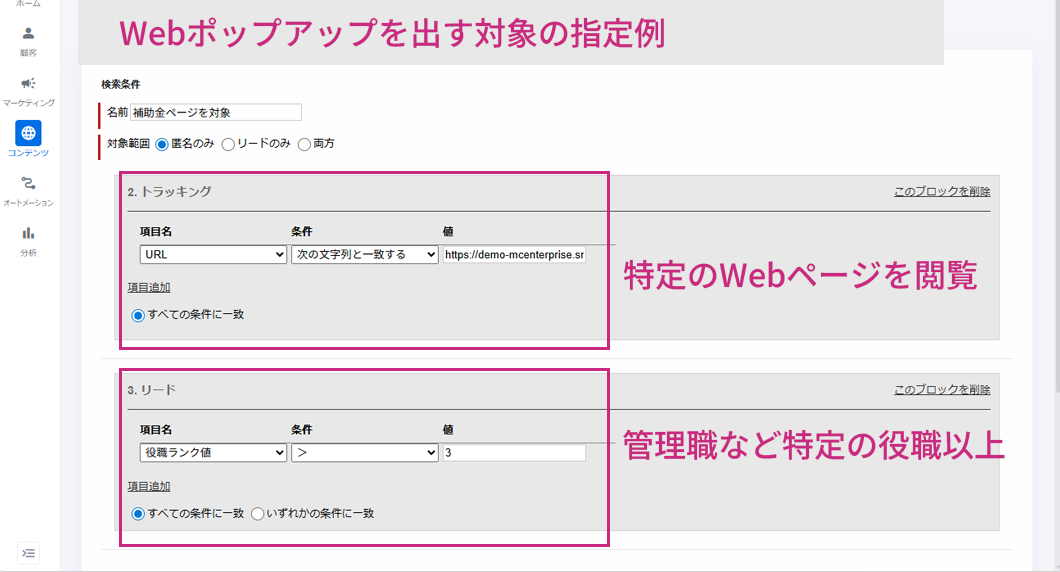This screenshot has width=1060, height=572.
Task: Open the URL 項目名 dropdown
Action: 214,254
